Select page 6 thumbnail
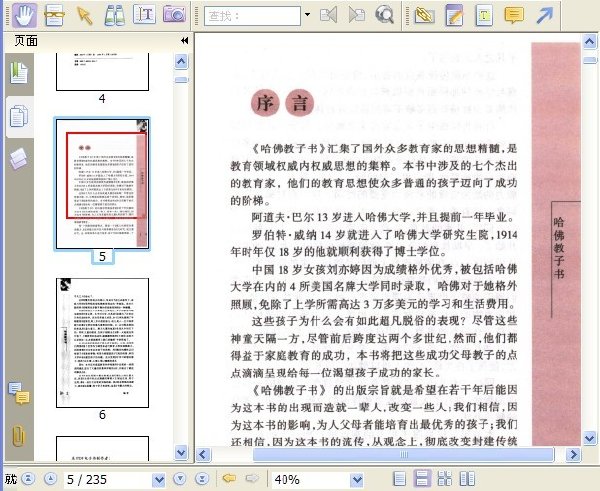This screenshot has height=491, width=600. [102, 343]
